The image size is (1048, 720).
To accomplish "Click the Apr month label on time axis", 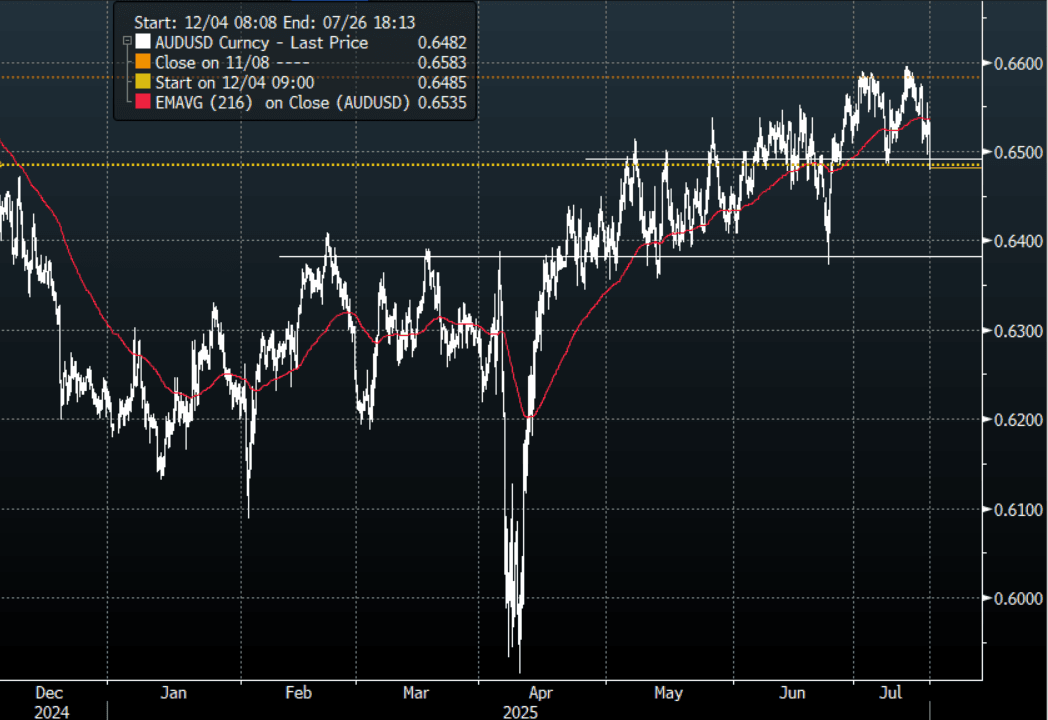I will pyautogui.click(x=540, y=692).
